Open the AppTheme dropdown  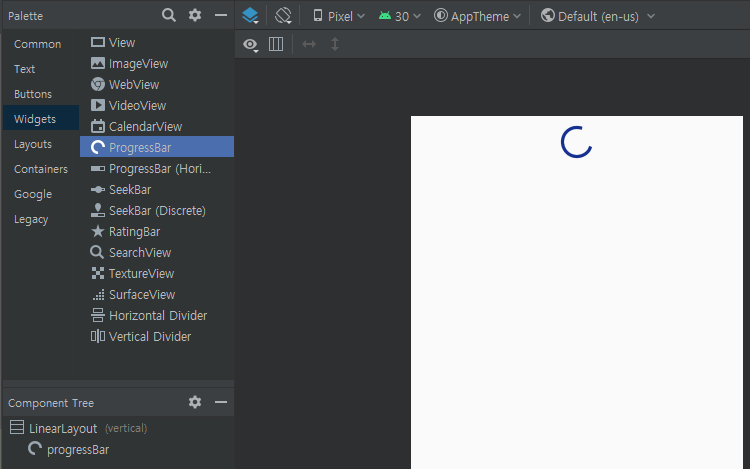(477, 16)
